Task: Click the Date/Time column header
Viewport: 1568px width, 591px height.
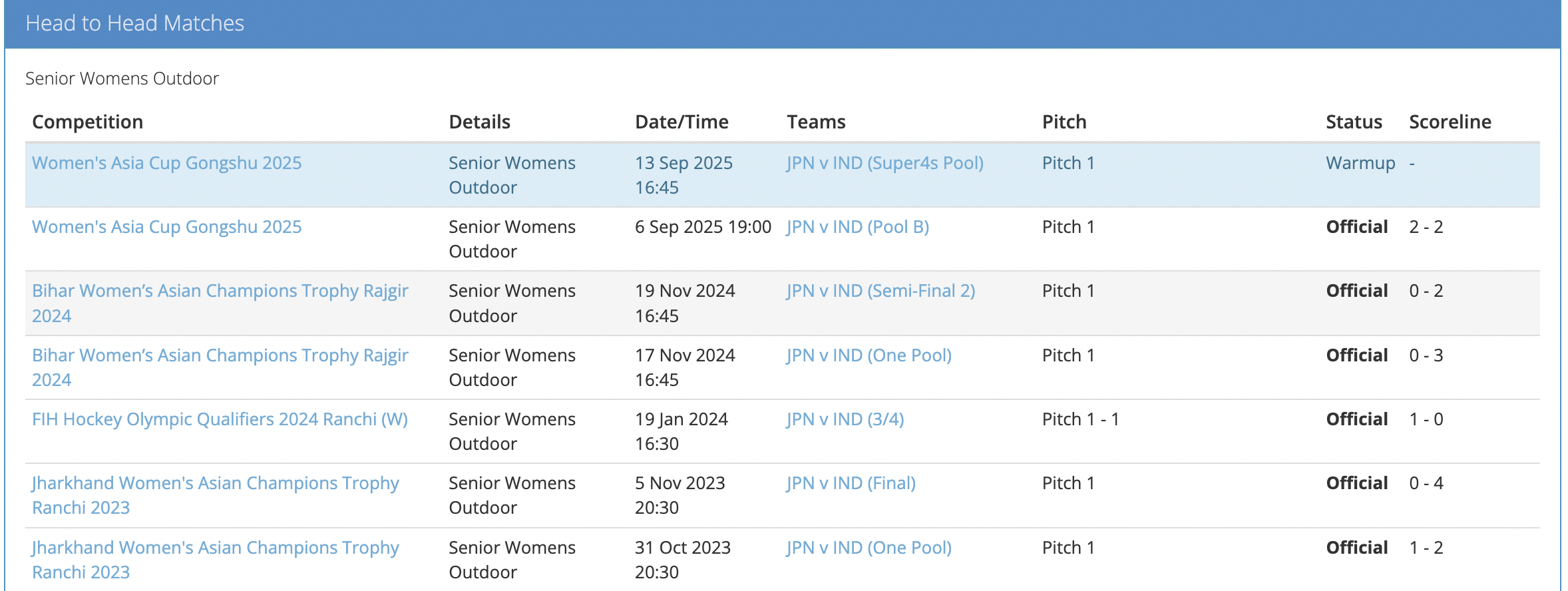Action: pos(682,122)
